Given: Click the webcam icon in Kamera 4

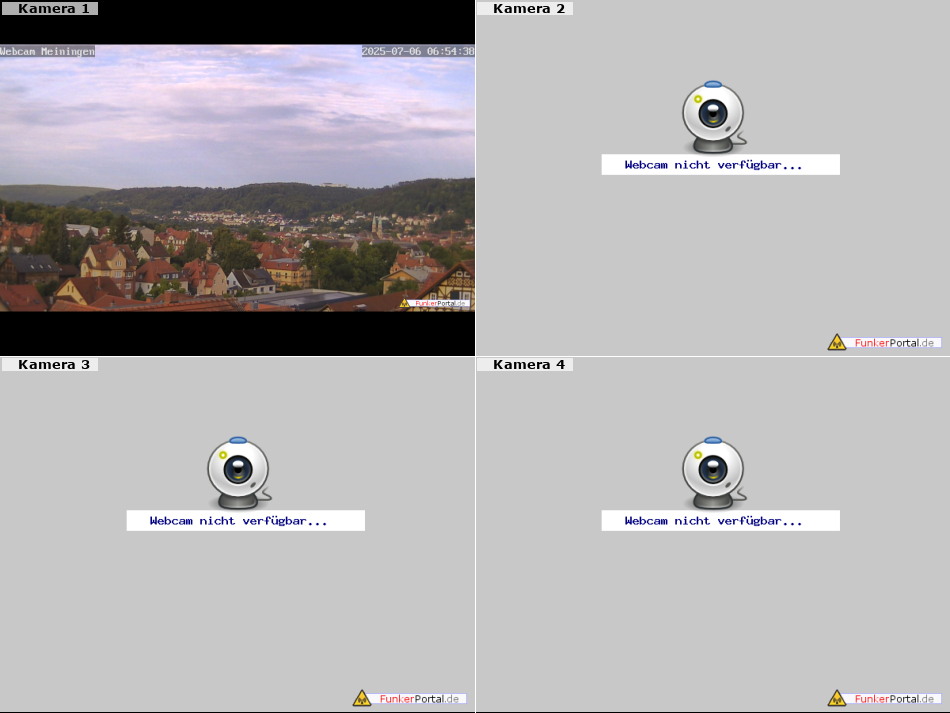Looking at the screenshot, I should click(714, 473).
